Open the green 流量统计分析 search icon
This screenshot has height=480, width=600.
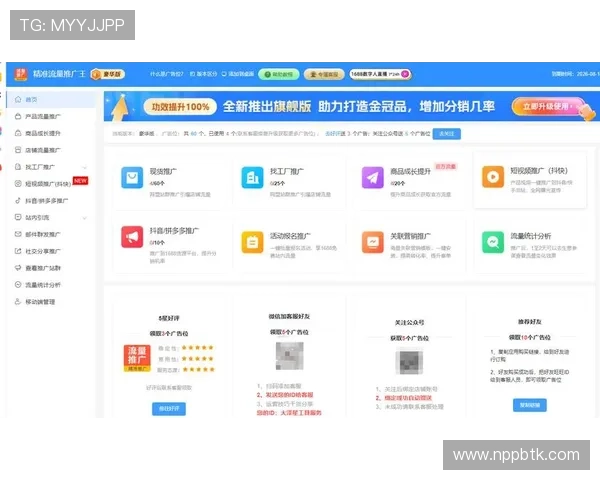(x=493, y=242)
